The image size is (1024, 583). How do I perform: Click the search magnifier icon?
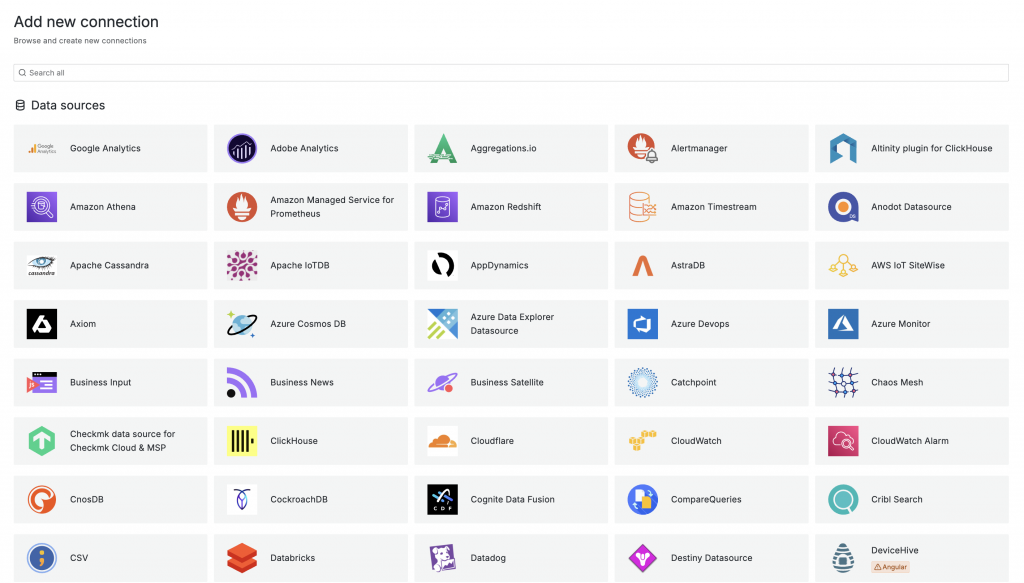(x=22, y=72)
